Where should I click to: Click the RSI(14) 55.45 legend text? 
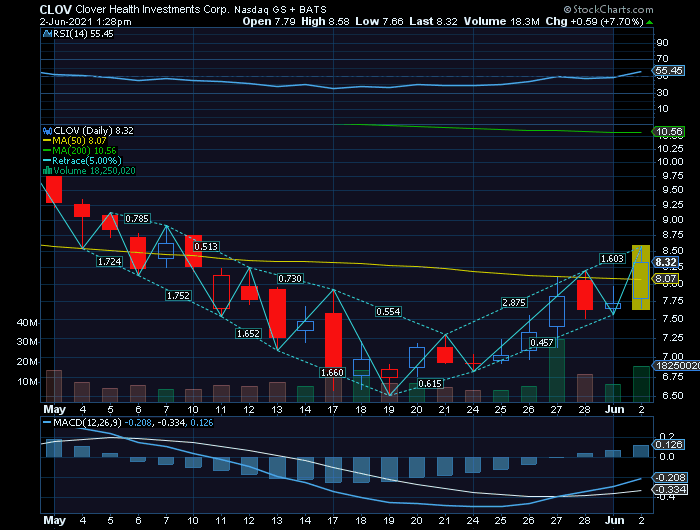(83, 34)
